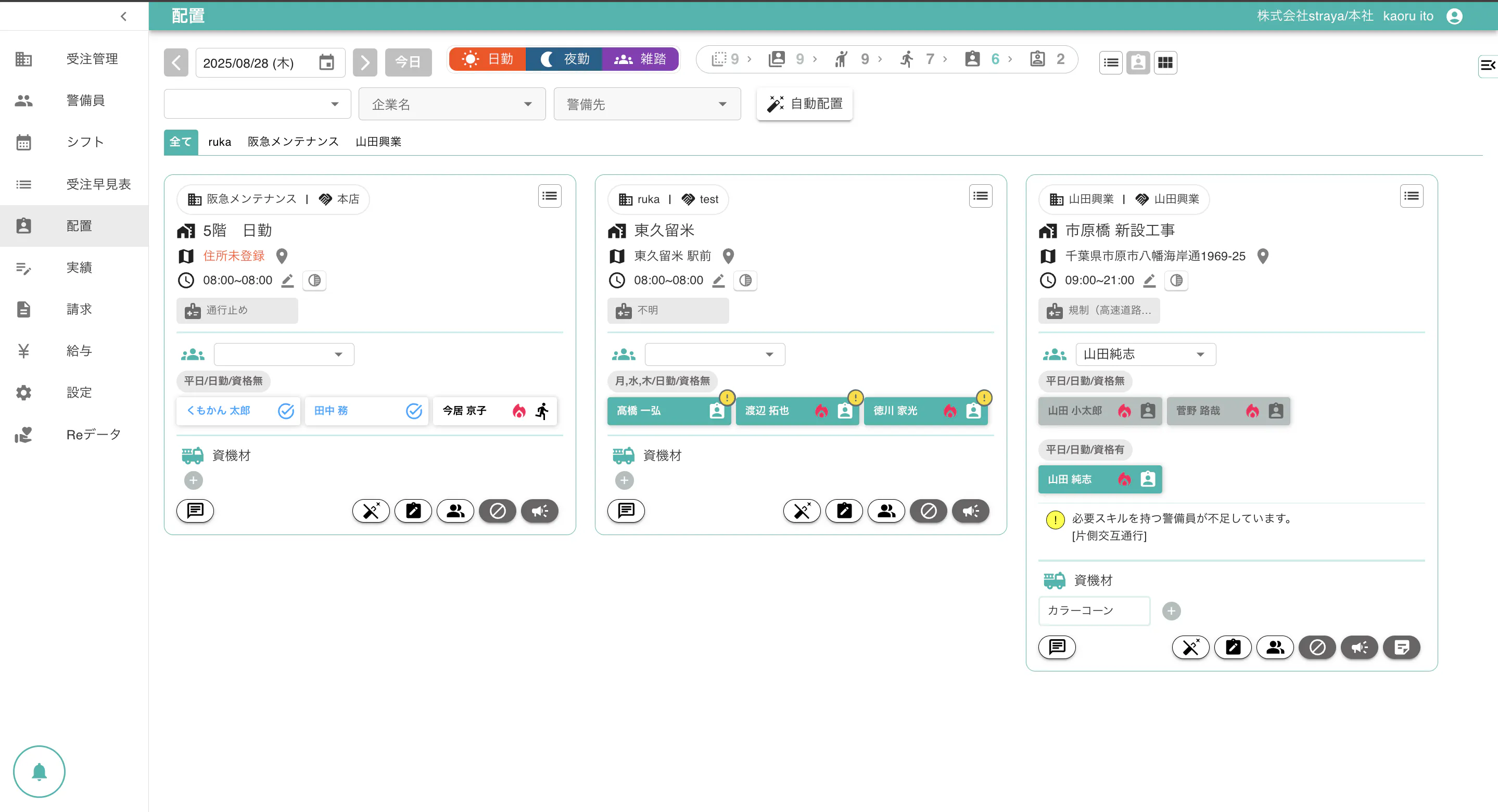Toggle 雑踏 shift filter
Image resolution: width=1498 pixels, height=812 pixels.
click(x=640, y=59)
